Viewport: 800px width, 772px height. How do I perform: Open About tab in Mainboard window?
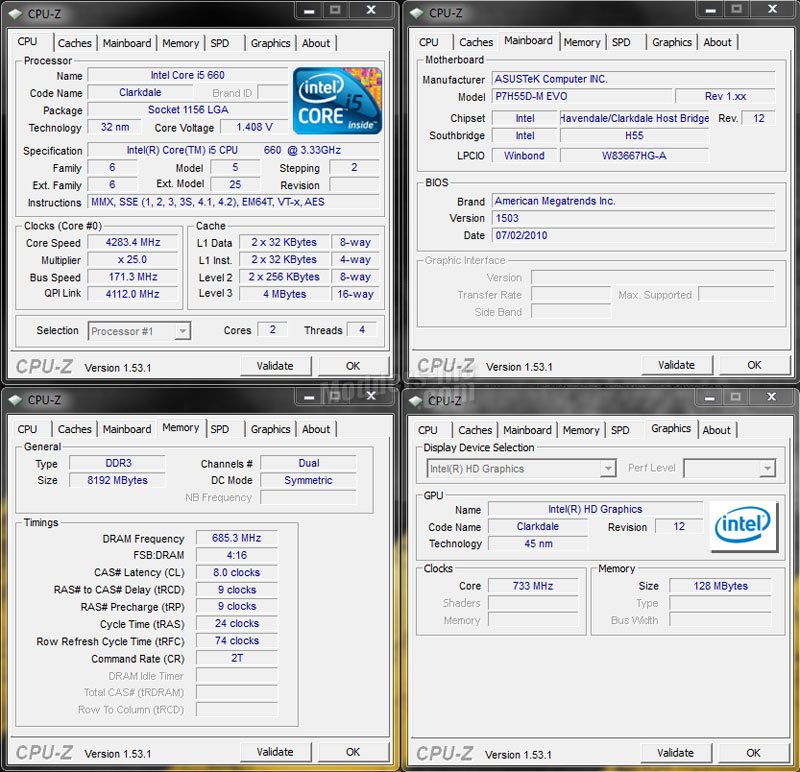[x=717, y=42]
